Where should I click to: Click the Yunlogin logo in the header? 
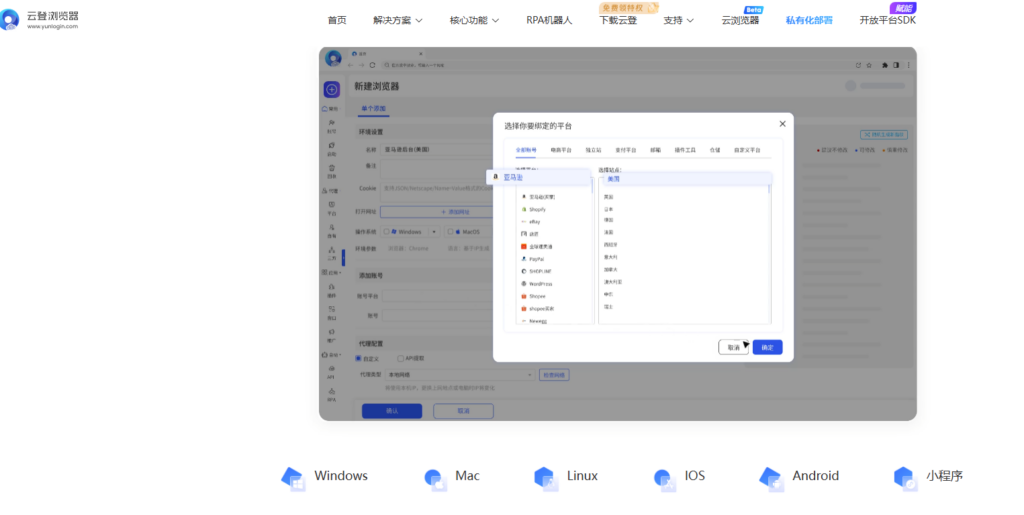(x=40, y=19)
